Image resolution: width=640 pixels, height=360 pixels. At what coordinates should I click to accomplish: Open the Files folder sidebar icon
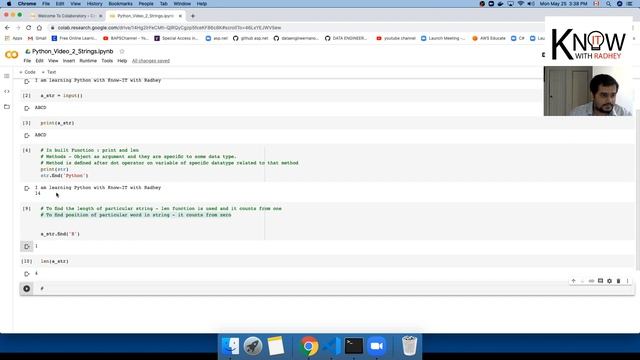tap(7, 107)
